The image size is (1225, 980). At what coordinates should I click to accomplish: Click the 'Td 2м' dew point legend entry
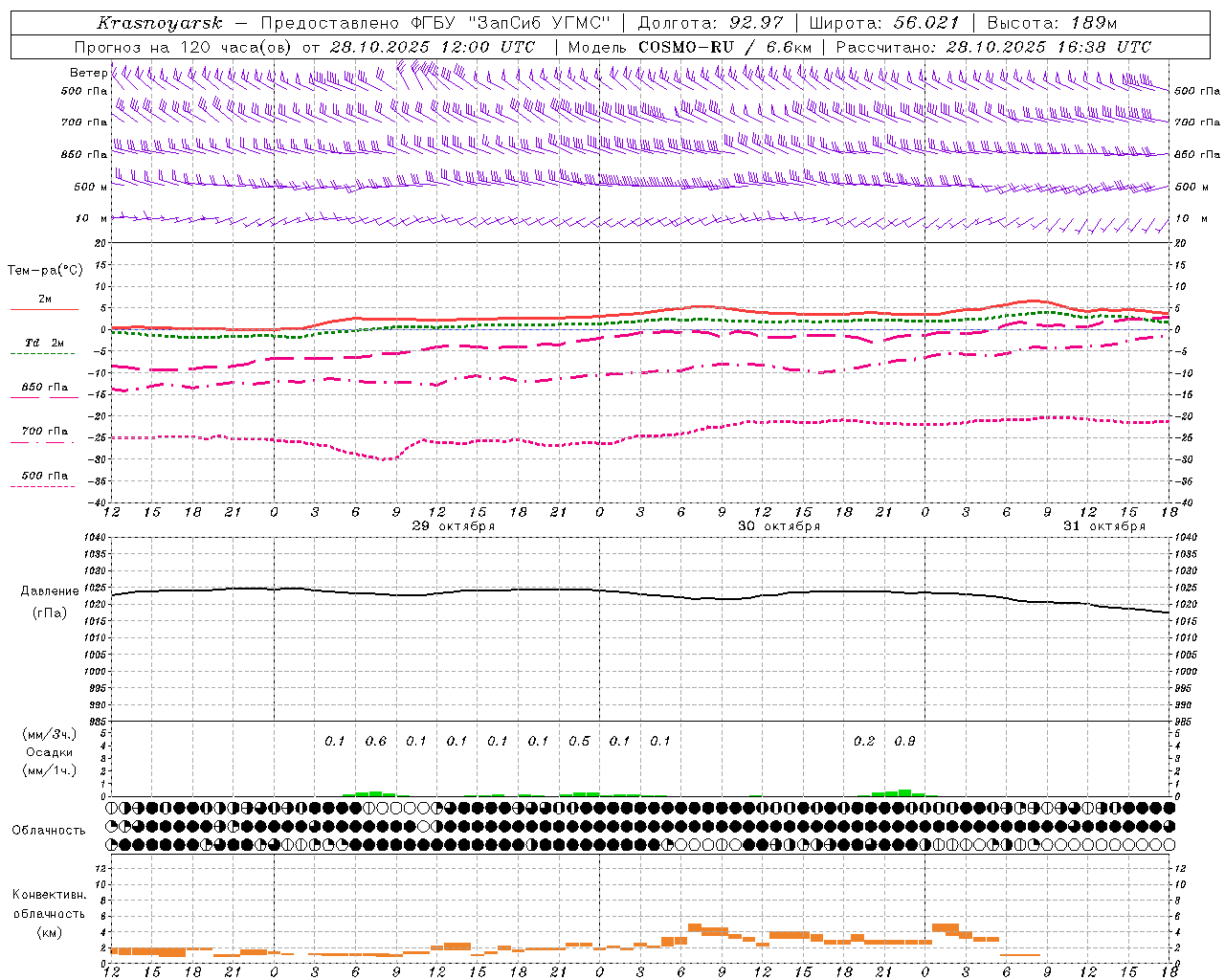[x=45, y=343]
